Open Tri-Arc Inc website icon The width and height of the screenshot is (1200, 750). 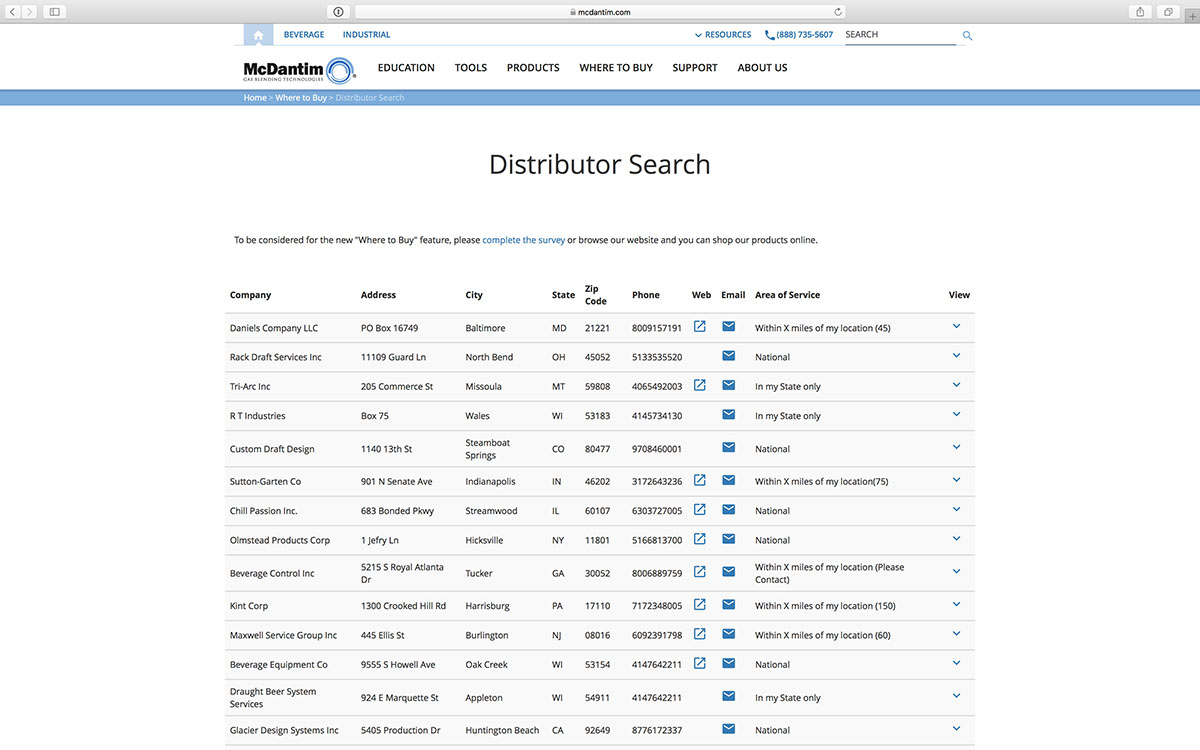700,385
